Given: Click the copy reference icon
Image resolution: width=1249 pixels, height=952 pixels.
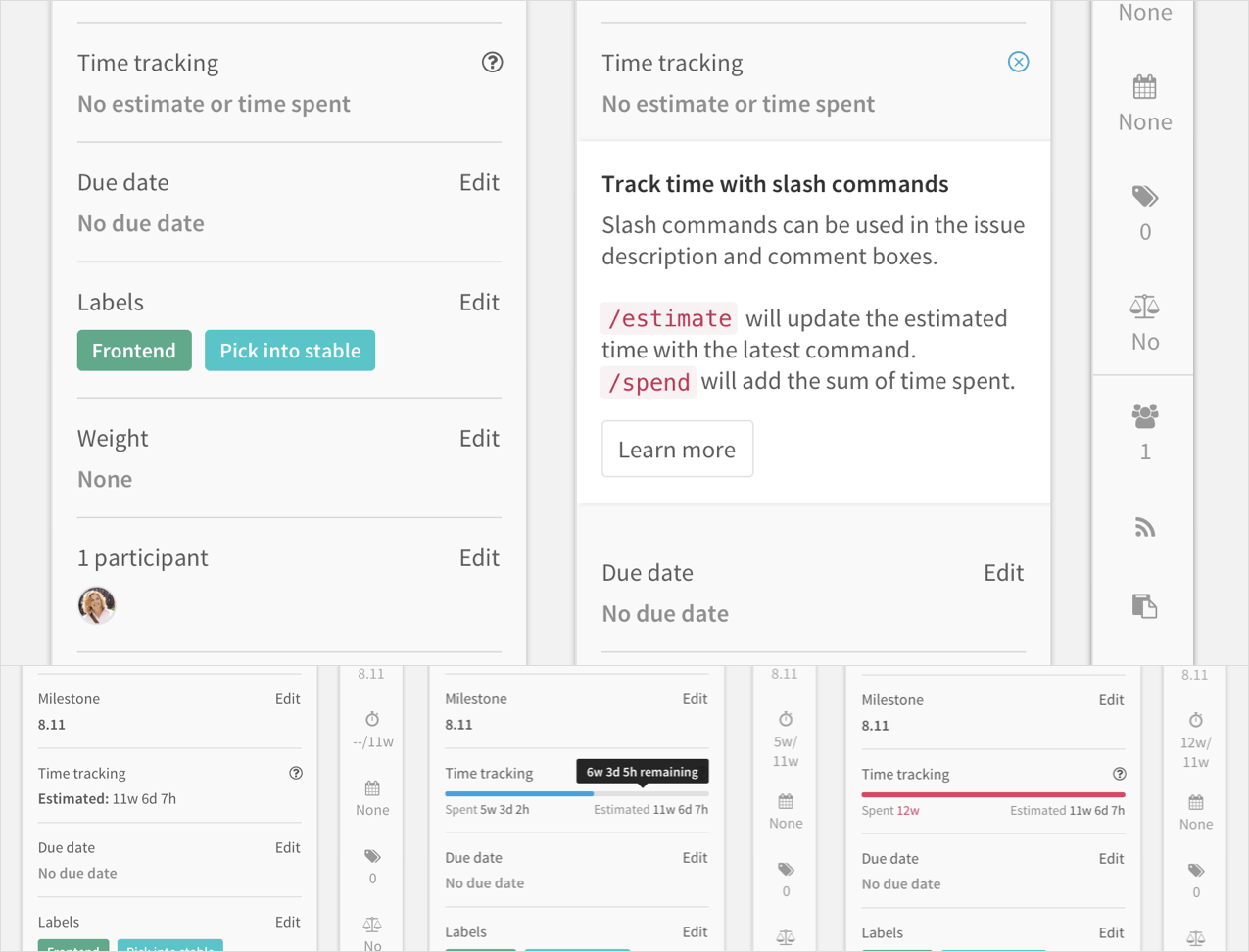Looking at the screenshot, I should point(1144,605).
